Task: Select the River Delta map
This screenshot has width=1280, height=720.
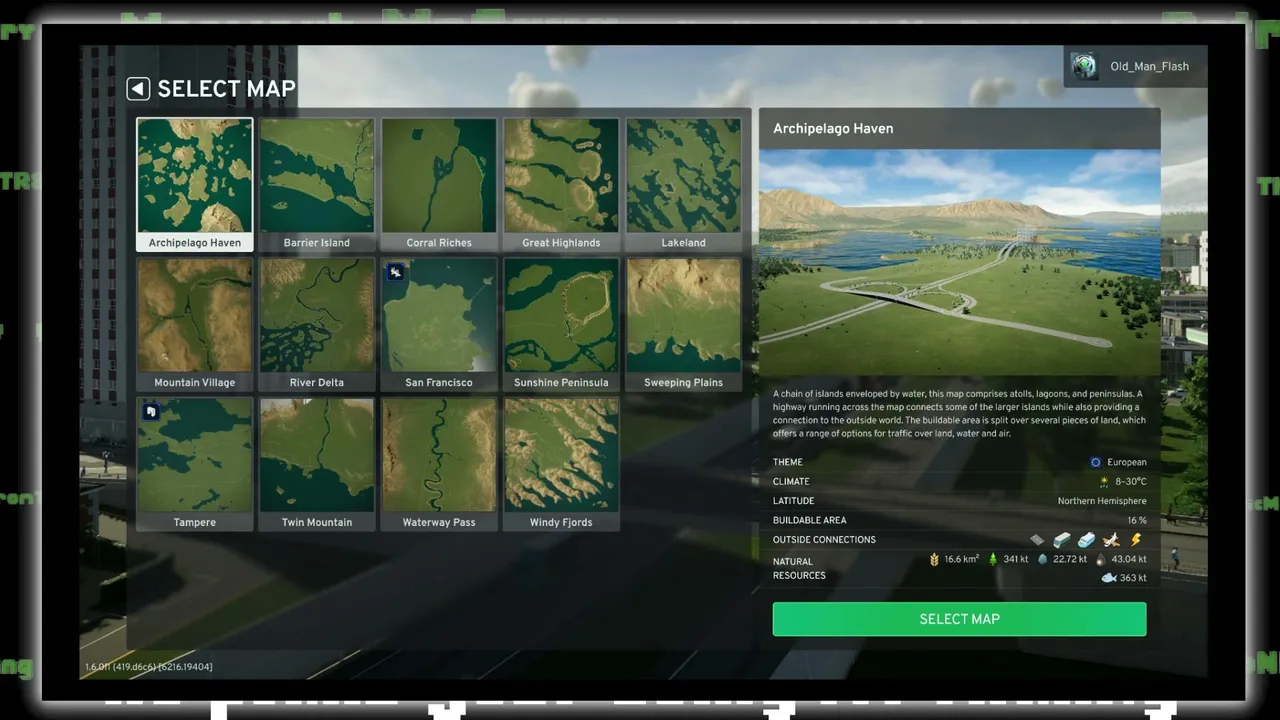Action: 317,324
